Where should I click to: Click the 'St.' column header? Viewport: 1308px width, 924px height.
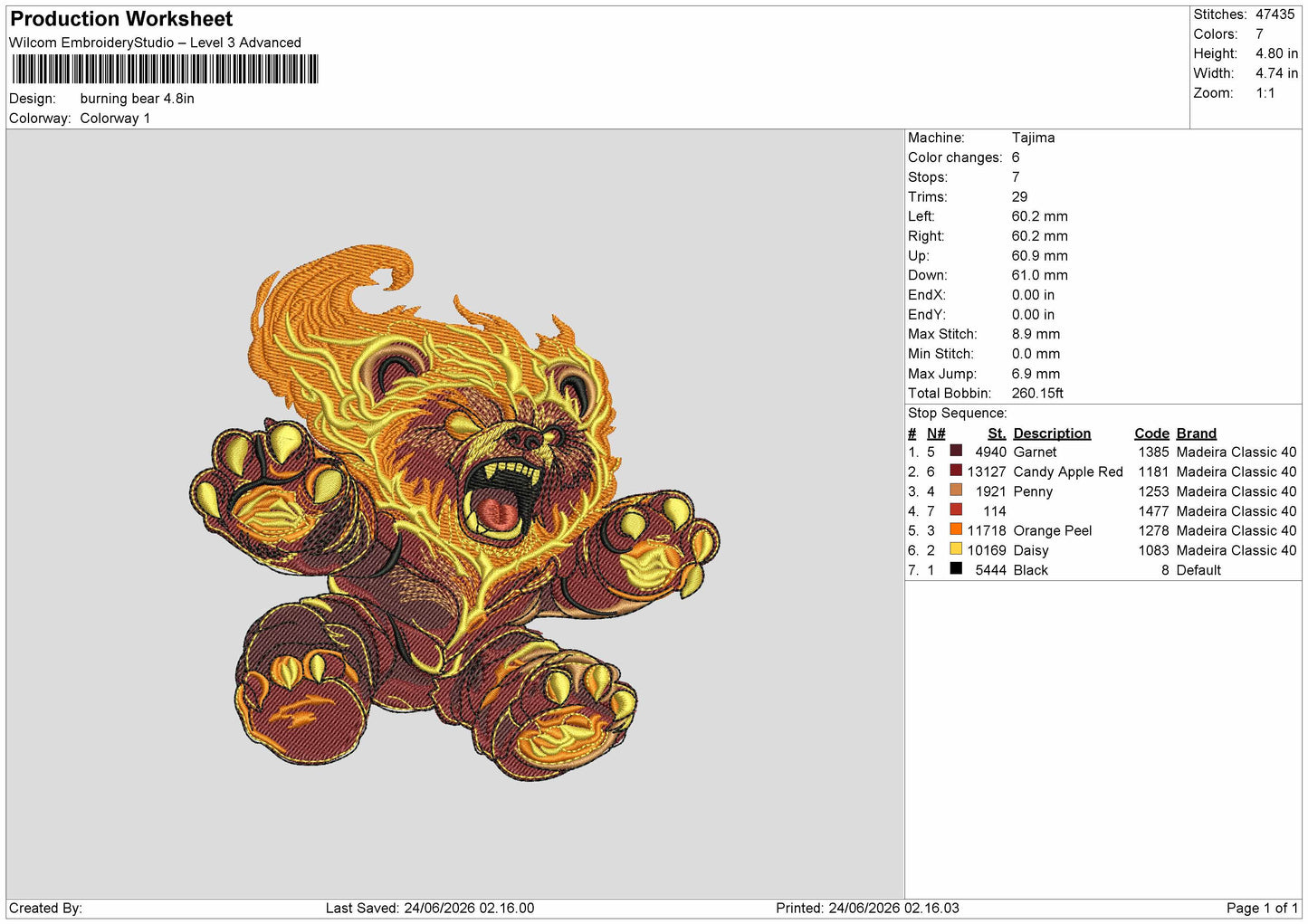pos(997,433)
